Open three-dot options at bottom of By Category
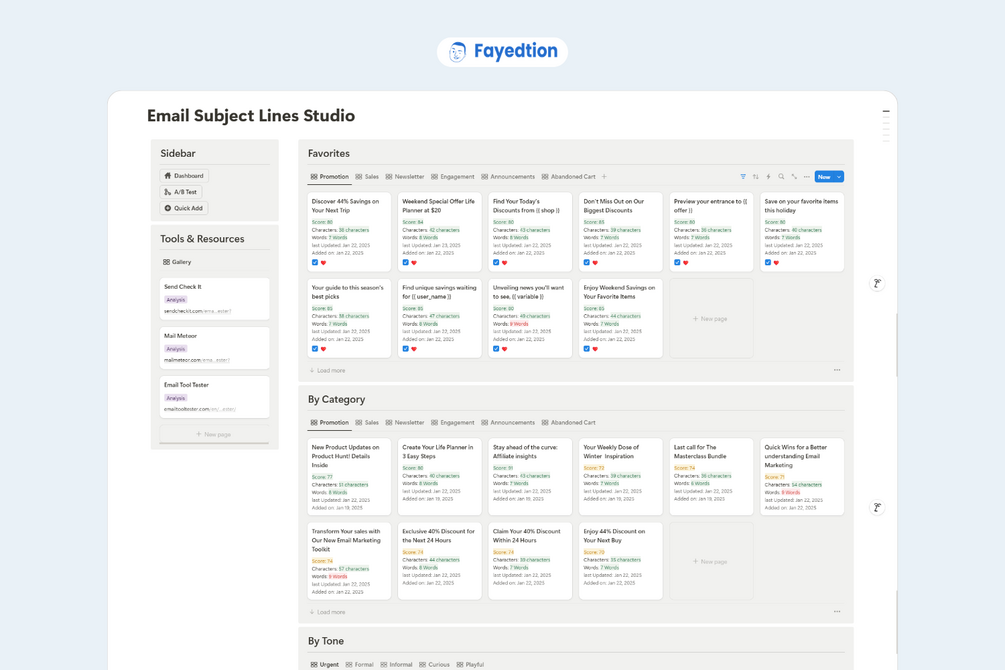This screenshot has width=1005, height=670. (x=837, y=612)
